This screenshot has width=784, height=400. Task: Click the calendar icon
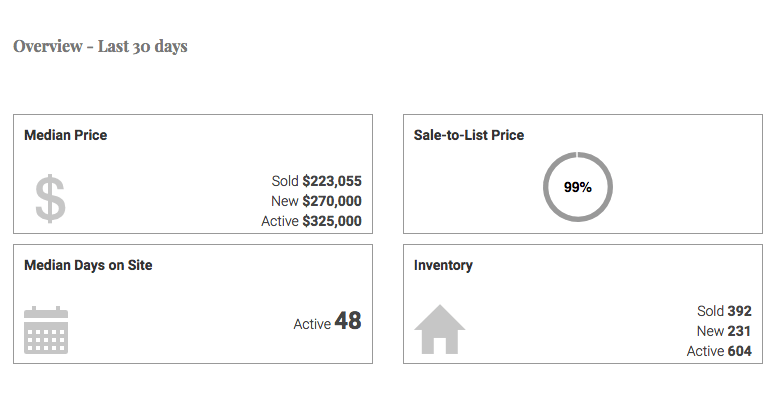(46, 330)
